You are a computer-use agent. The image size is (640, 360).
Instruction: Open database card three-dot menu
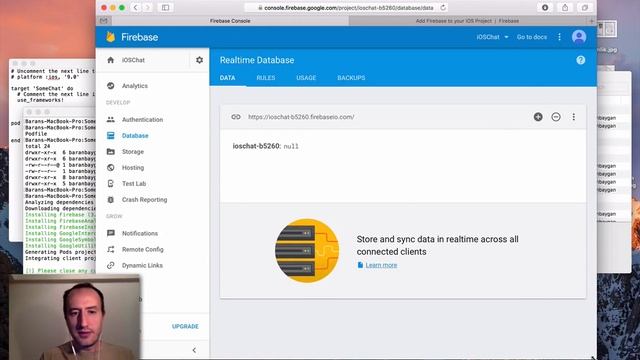click(x=573, y=117)
